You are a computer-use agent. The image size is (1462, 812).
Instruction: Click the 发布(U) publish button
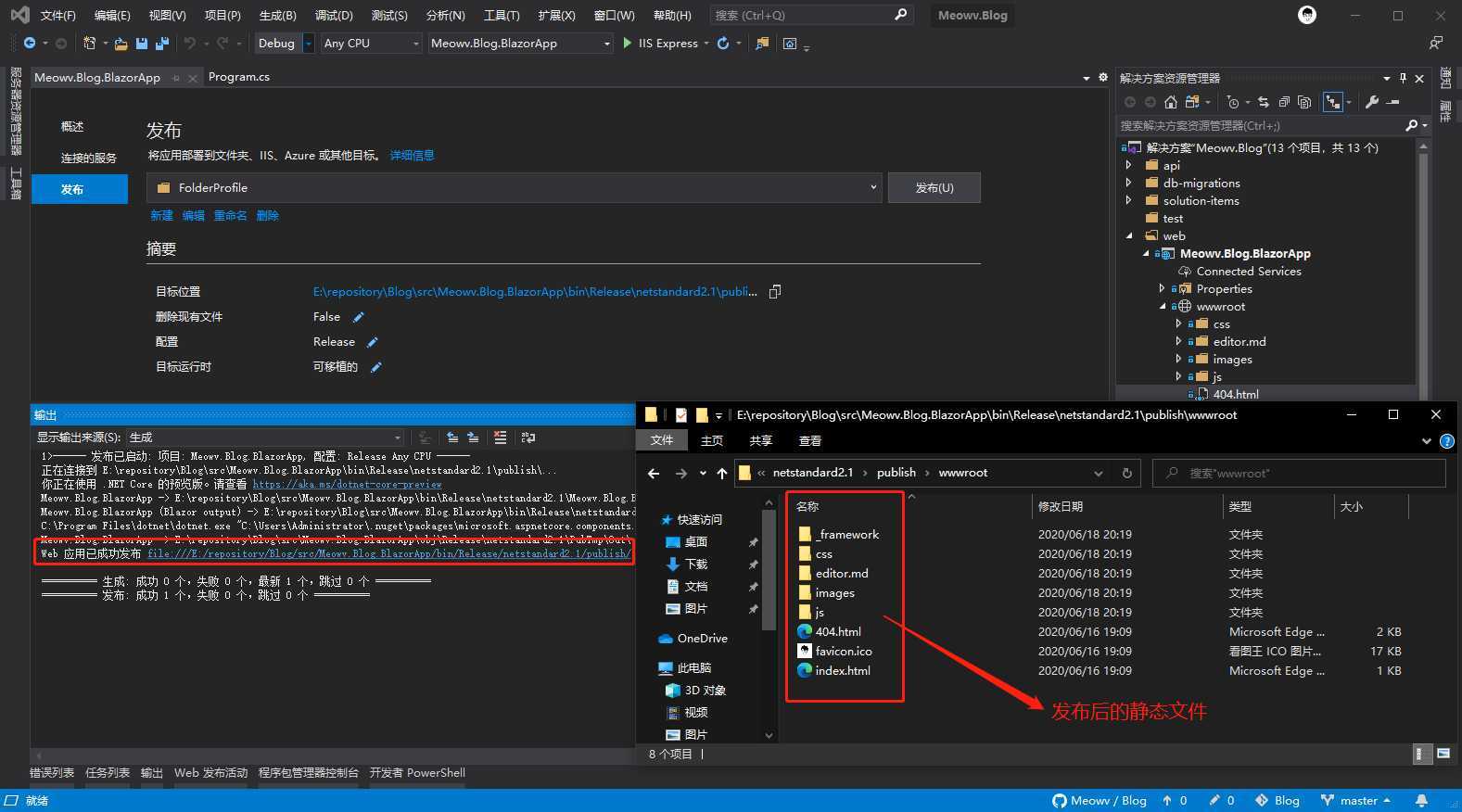tap(934, 188)
